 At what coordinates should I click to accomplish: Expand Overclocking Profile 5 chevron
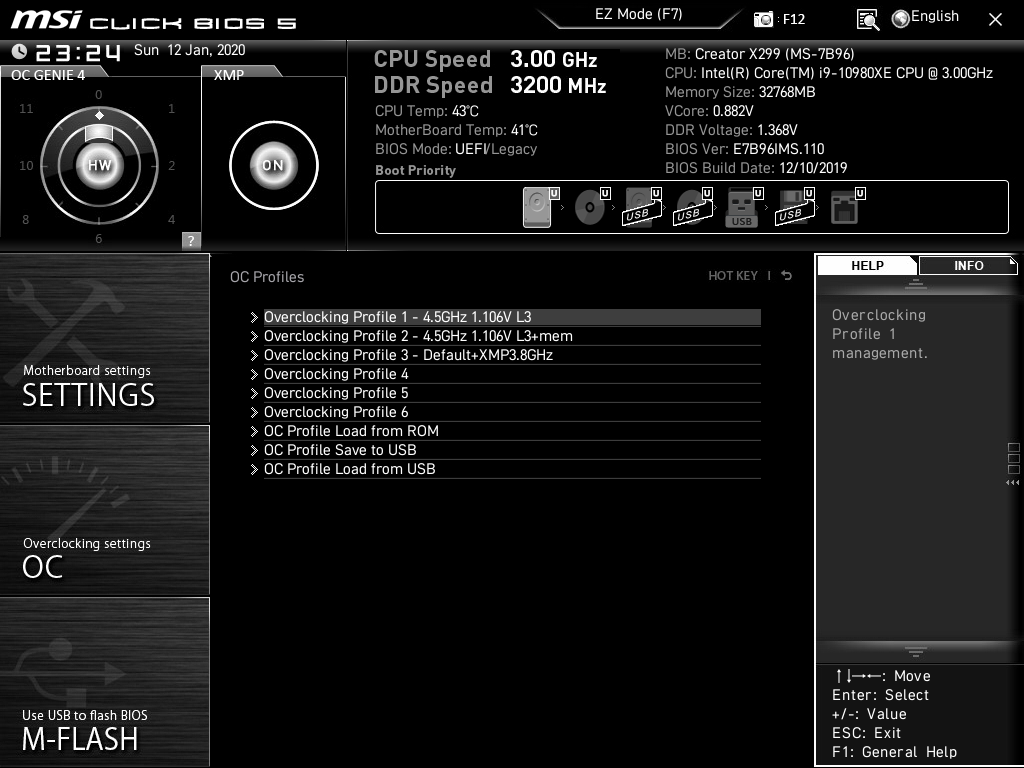click(x=254, y=393)
